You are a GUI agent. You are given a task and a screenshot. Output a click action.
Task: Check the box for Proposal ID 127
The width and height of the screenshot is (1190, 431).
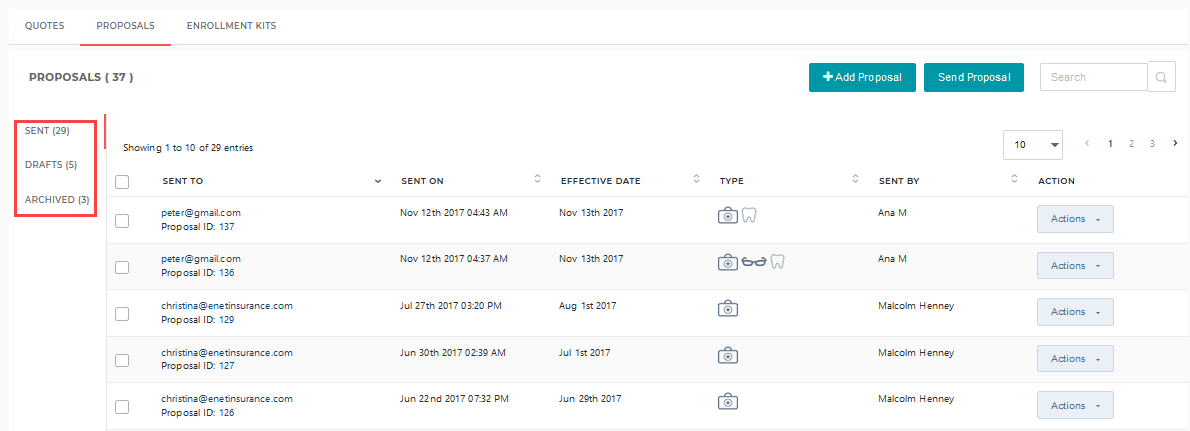pos(122,360)
